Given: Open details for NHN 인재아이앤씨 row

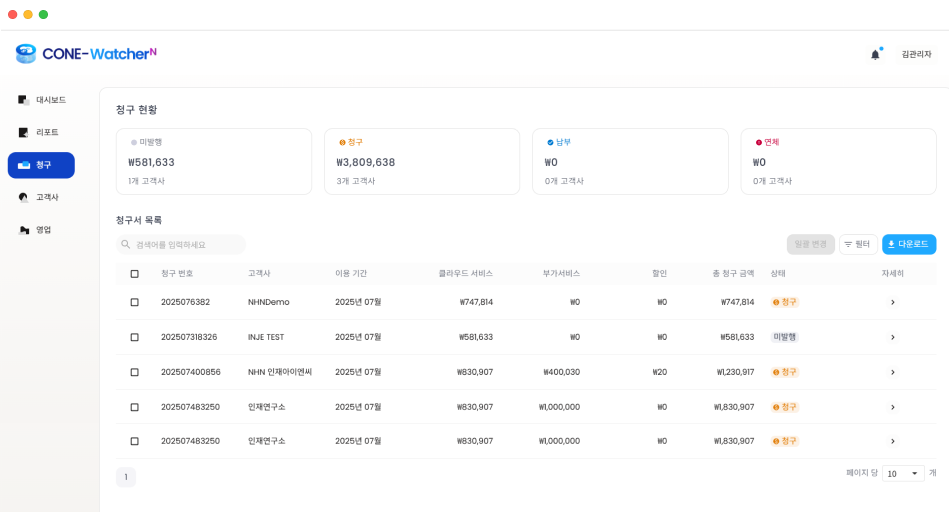Looking at the screenshot, I should [x=892, y=372].
